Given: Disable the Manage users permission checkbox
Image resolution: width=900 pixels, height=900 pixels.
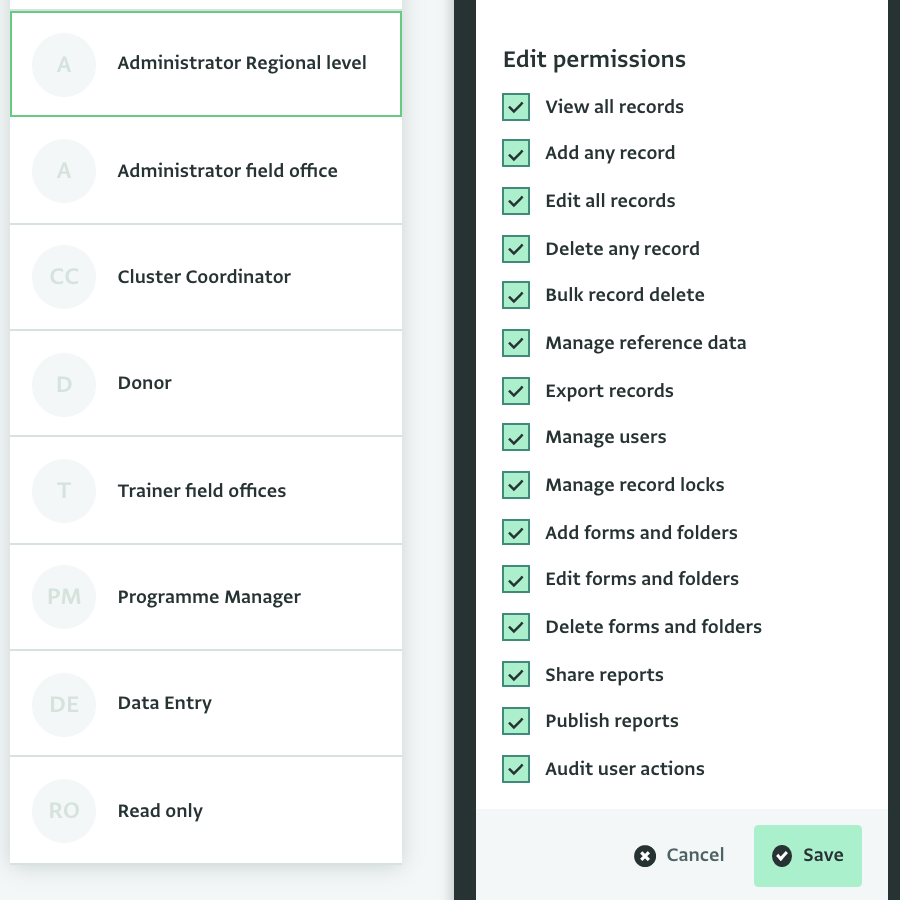Looking at the screenshot, I should 516,437.
